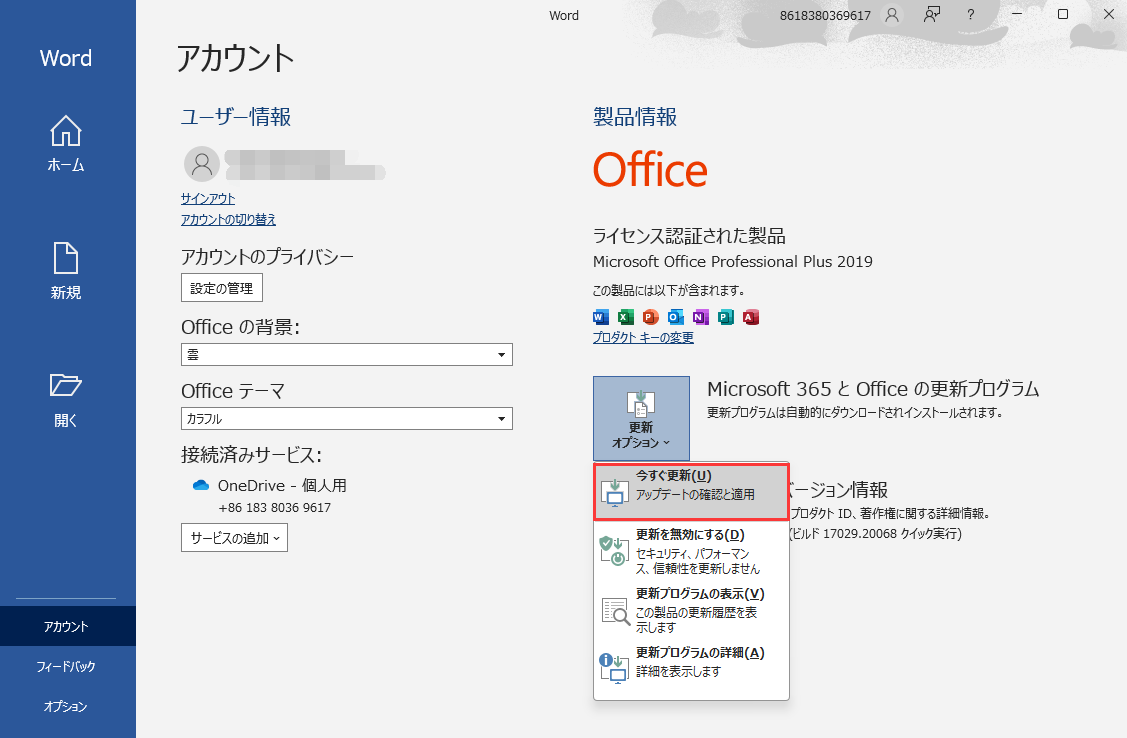Screen dimensions: 1127x738
Task: Select the アカウント sidebar tab
Action: point(68,626)
